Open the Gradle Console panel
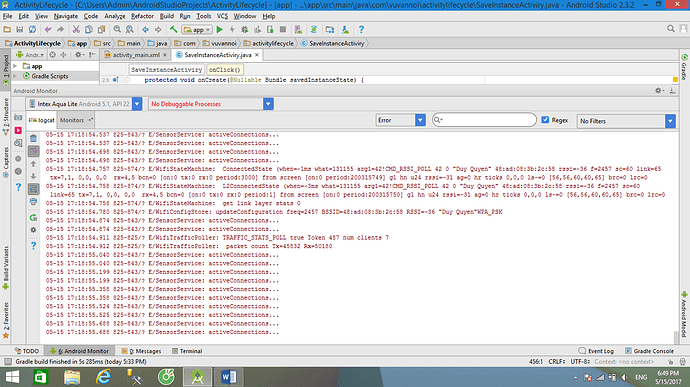This screenshot has height=387, width=690. 650,351
